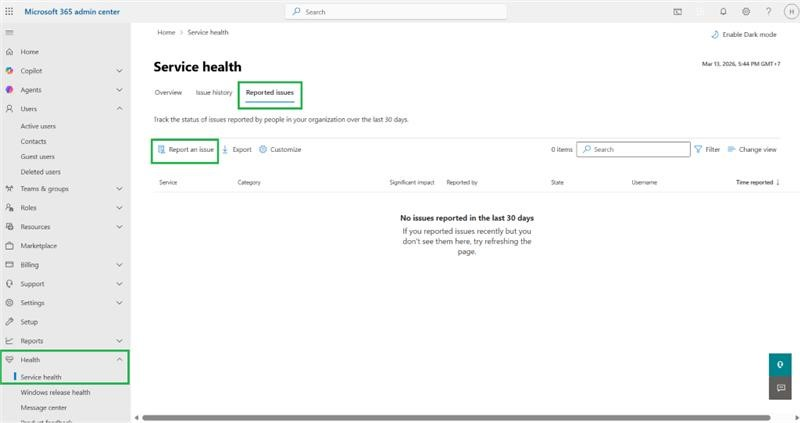Click the Reports chart icon

[x=9, y=341]
